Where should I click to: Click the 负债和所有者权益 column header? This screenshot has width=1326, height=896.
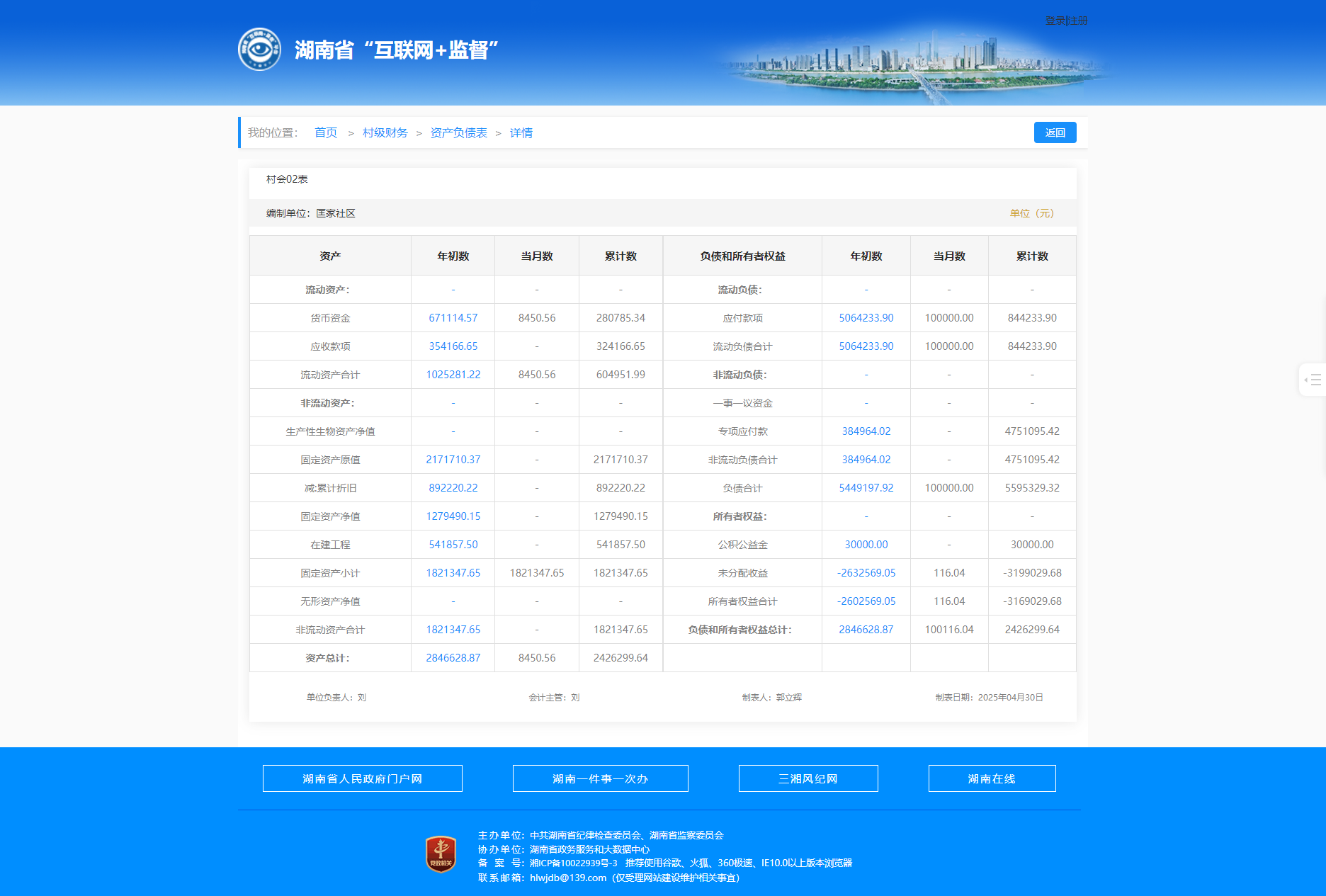pyautogui.click(x=742, y=256)
